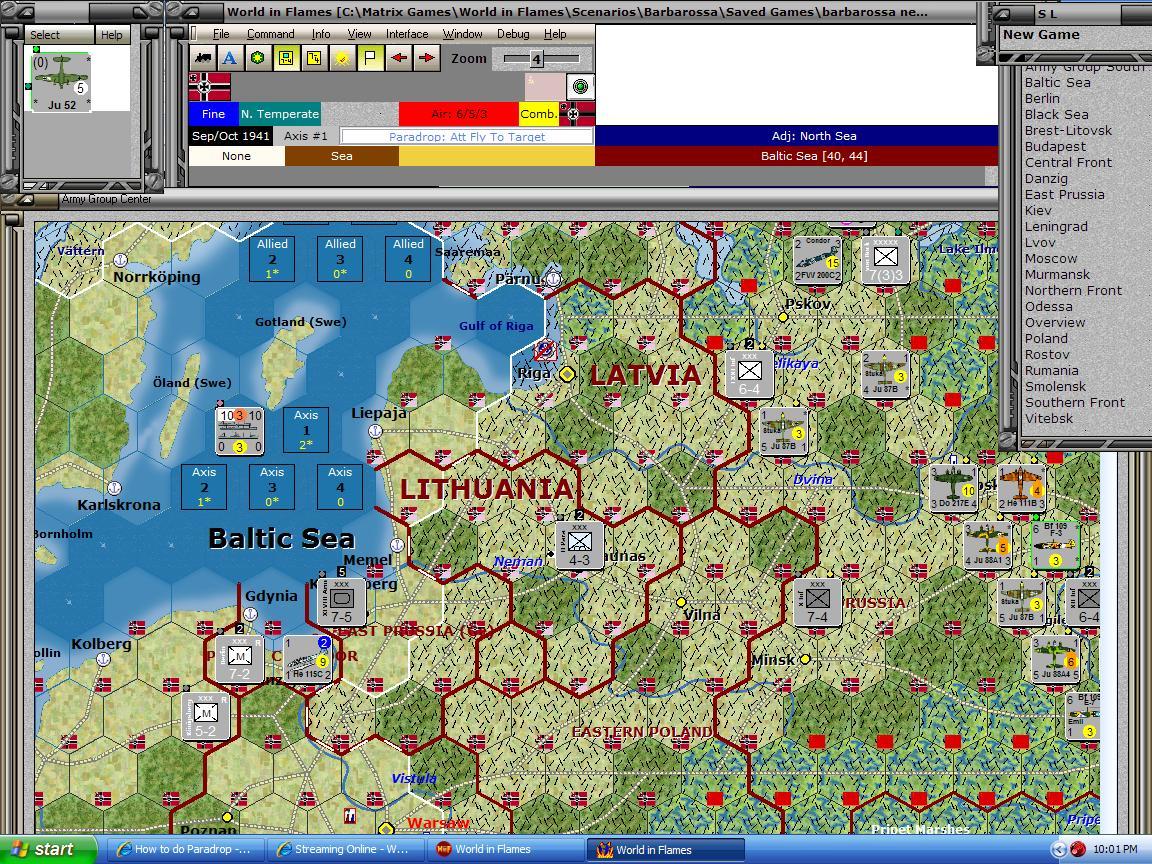The width and height of the screenshot is (1152, 864).
Task: Select the Bf 109 F-3 fighter counter
Action: [1055, 545]
